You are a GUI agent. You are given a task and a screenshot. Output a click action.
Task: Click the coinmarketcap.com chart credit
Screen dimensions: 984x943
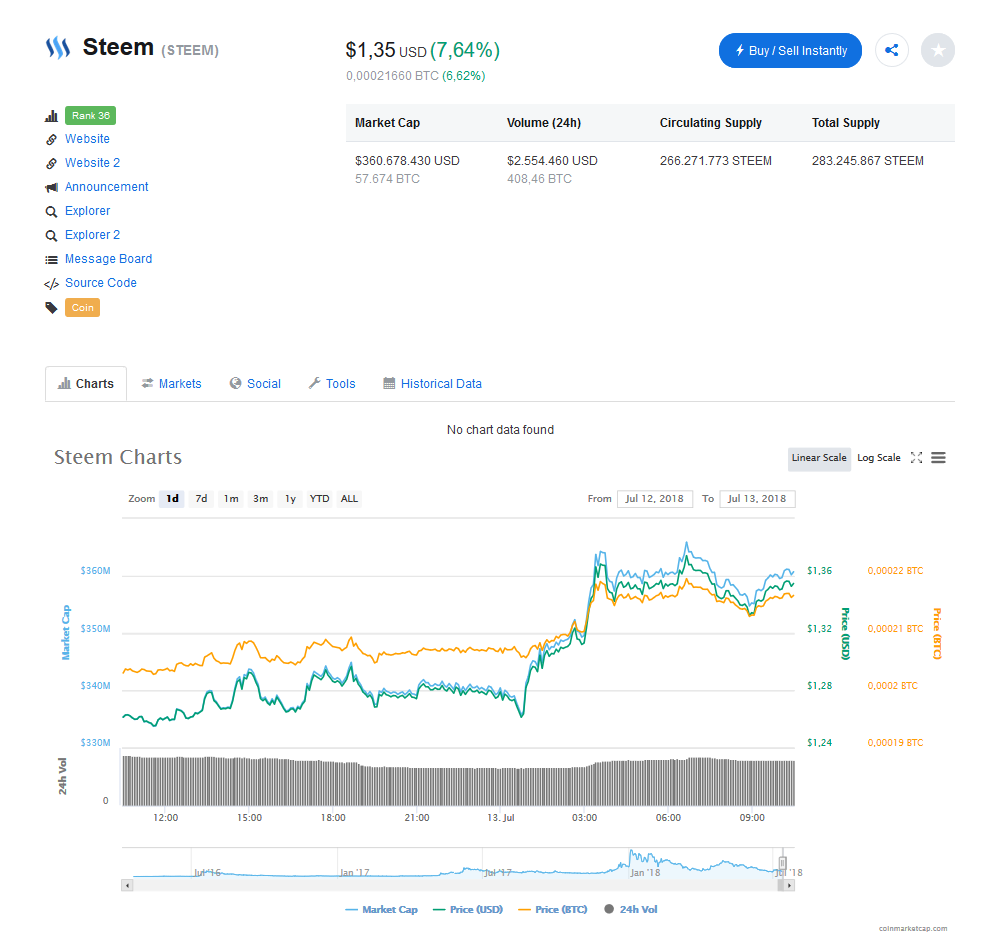912,929
